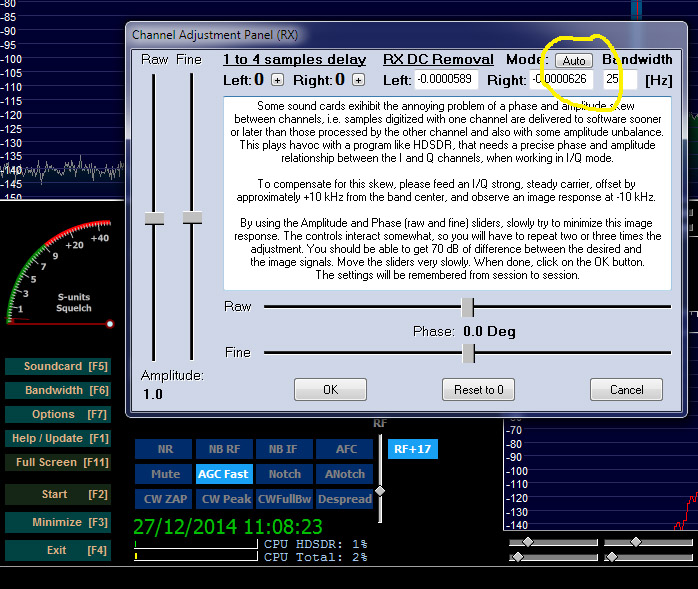The image size is (698, 589).
Task: Adjust the Fine amplitude vertical slider
Action: pyautogui.click(x=192, y=218)
